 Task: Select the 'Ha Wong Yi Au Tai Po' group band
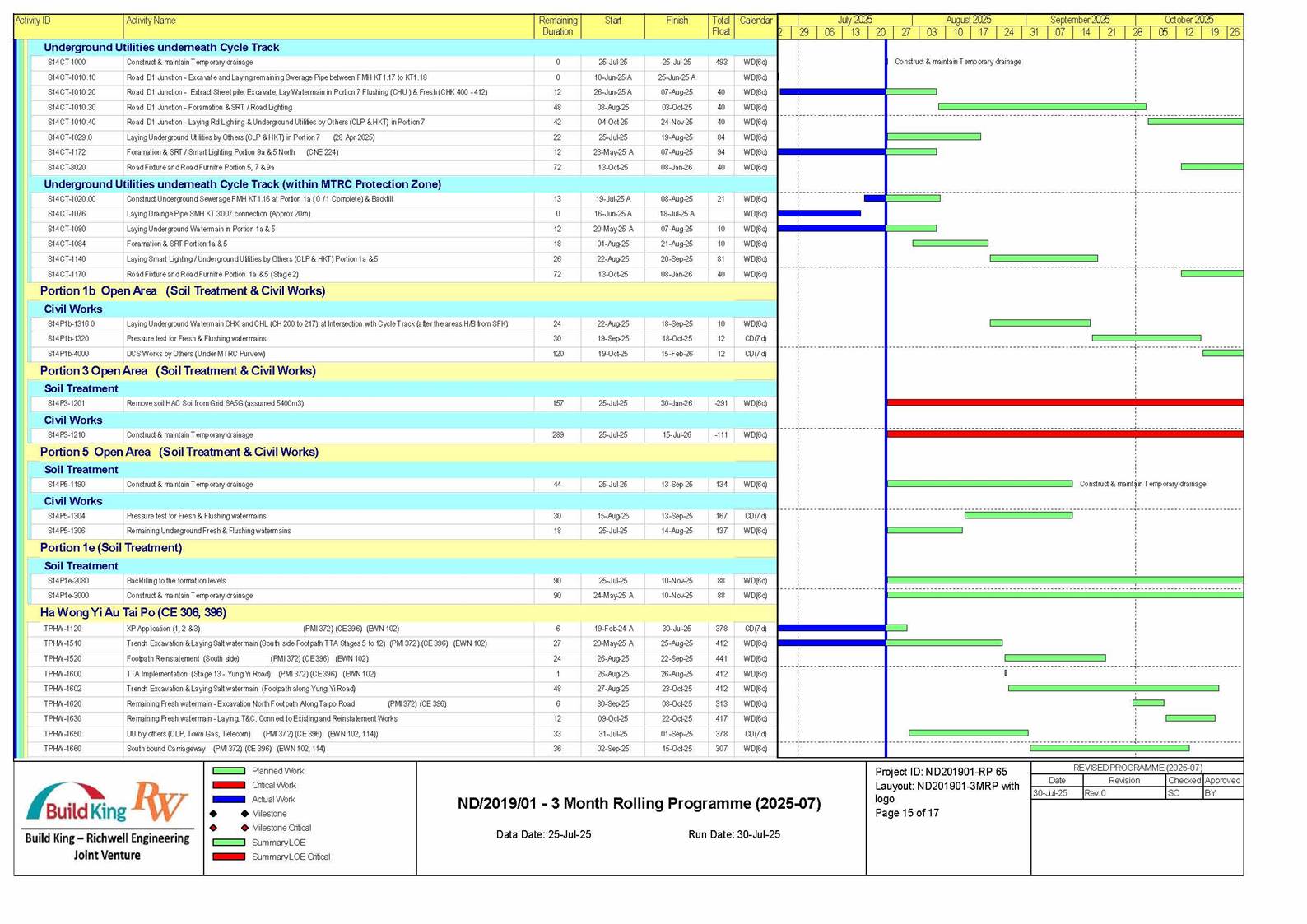401,612
